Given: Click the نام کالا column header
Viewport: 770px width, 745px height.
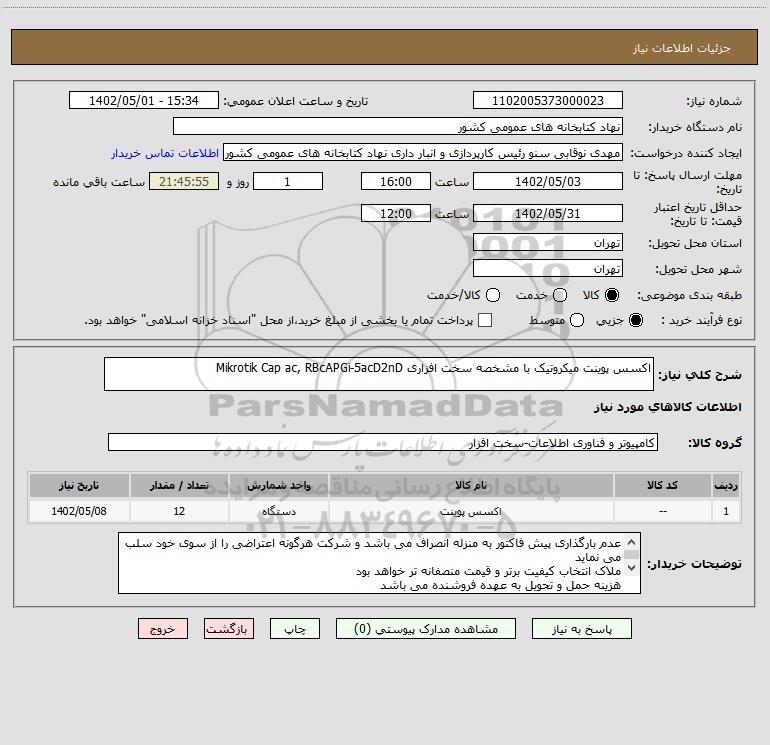Looking at the screenshot, I should 471,485.
